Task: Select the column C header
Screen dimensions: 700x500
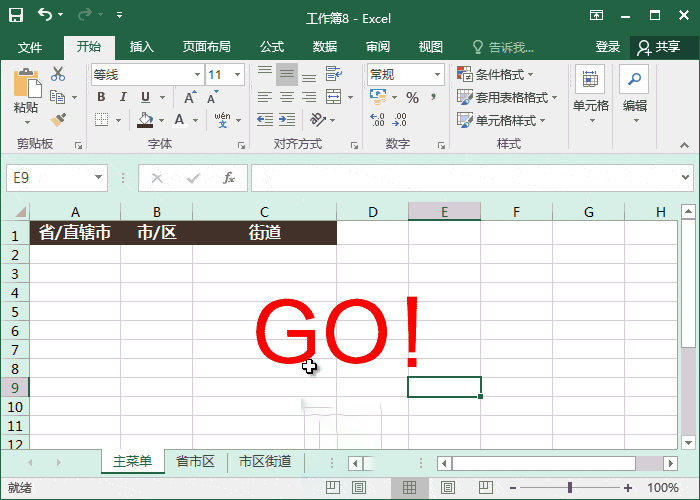Action: click(x=264, y=212)
